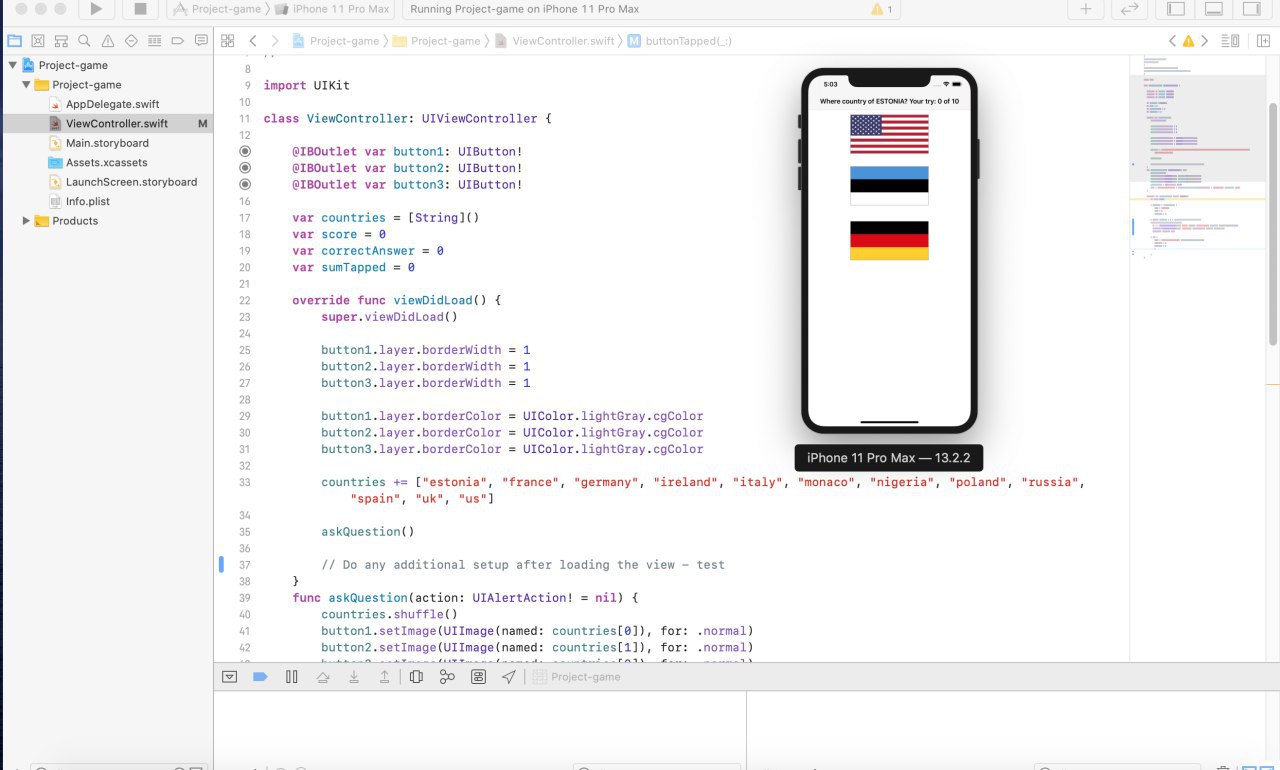Select AppDelegate.swift in navigator

click(112, 104)
